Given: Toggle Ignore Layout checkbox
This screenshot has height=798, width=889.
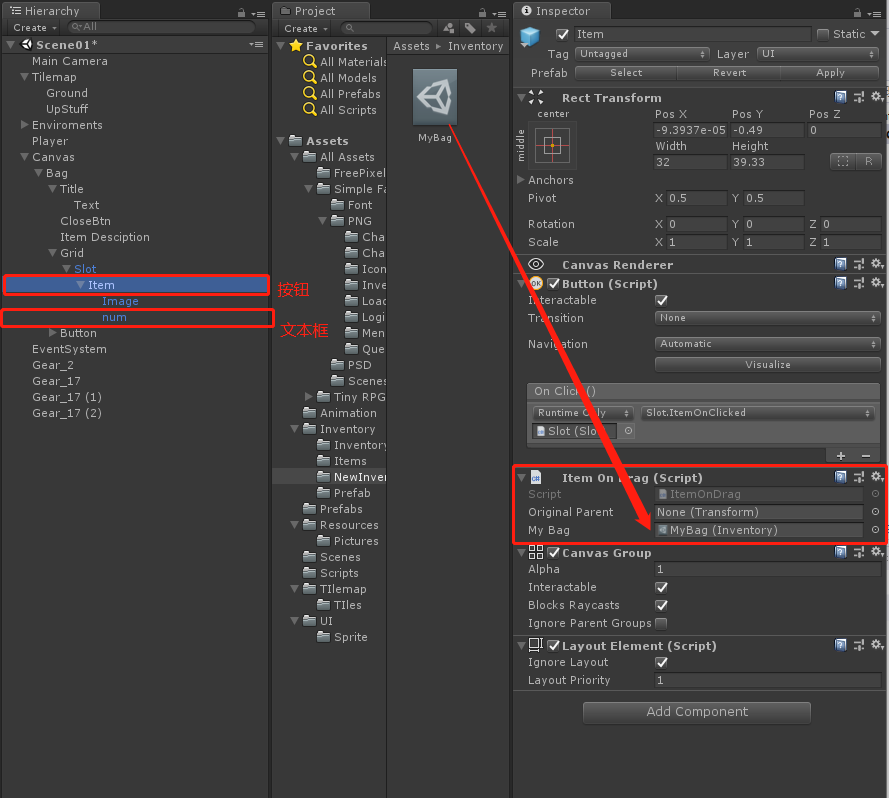Looking at the screenshot, I should pos(661,662).
